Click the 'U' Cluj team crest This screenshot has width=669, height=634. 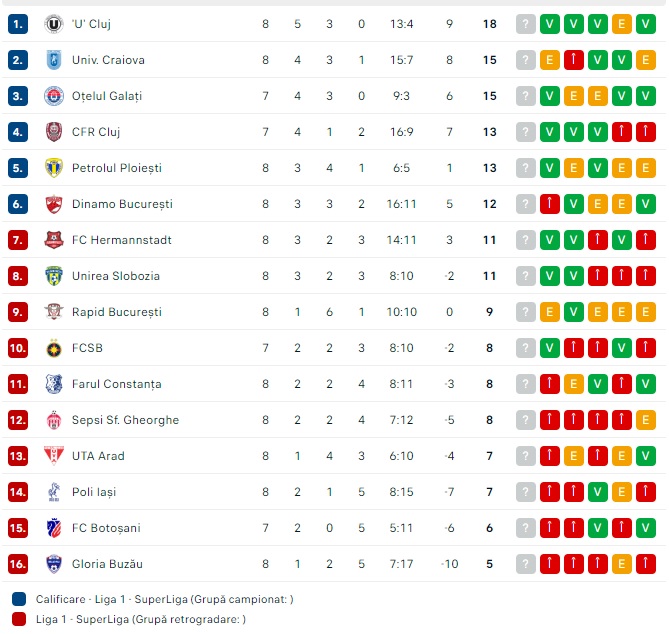(x=54, y=24)
